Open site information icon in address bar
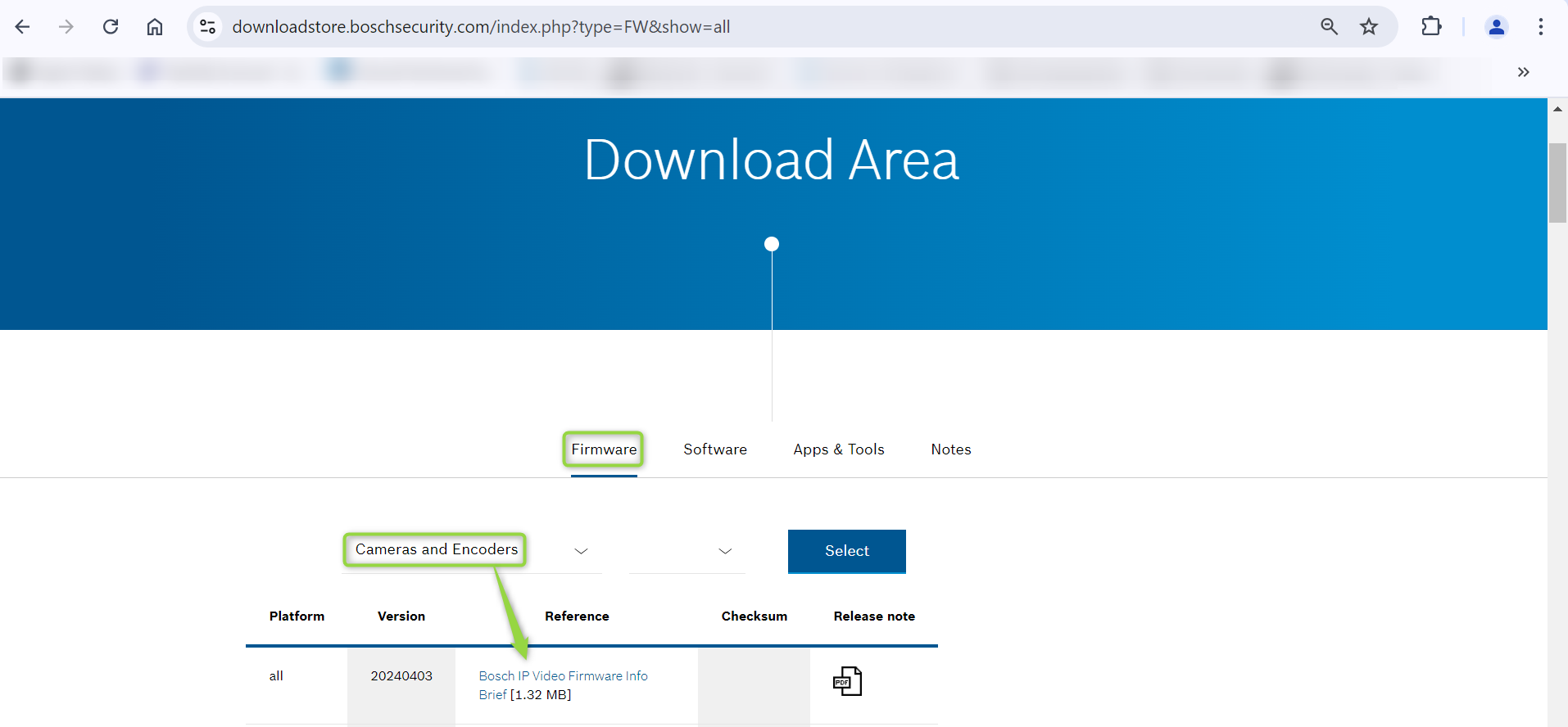Screen dimensions: 1568x727 coord(208,27)
